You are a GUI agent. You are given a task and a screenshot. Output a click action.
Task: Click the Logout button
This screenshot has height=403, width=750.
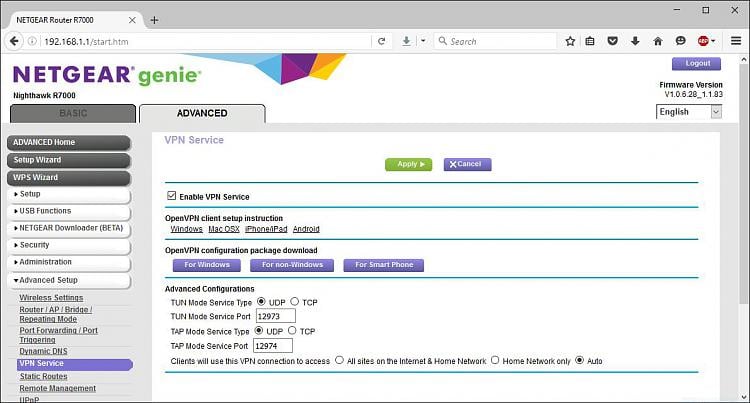tap(696, 64)
